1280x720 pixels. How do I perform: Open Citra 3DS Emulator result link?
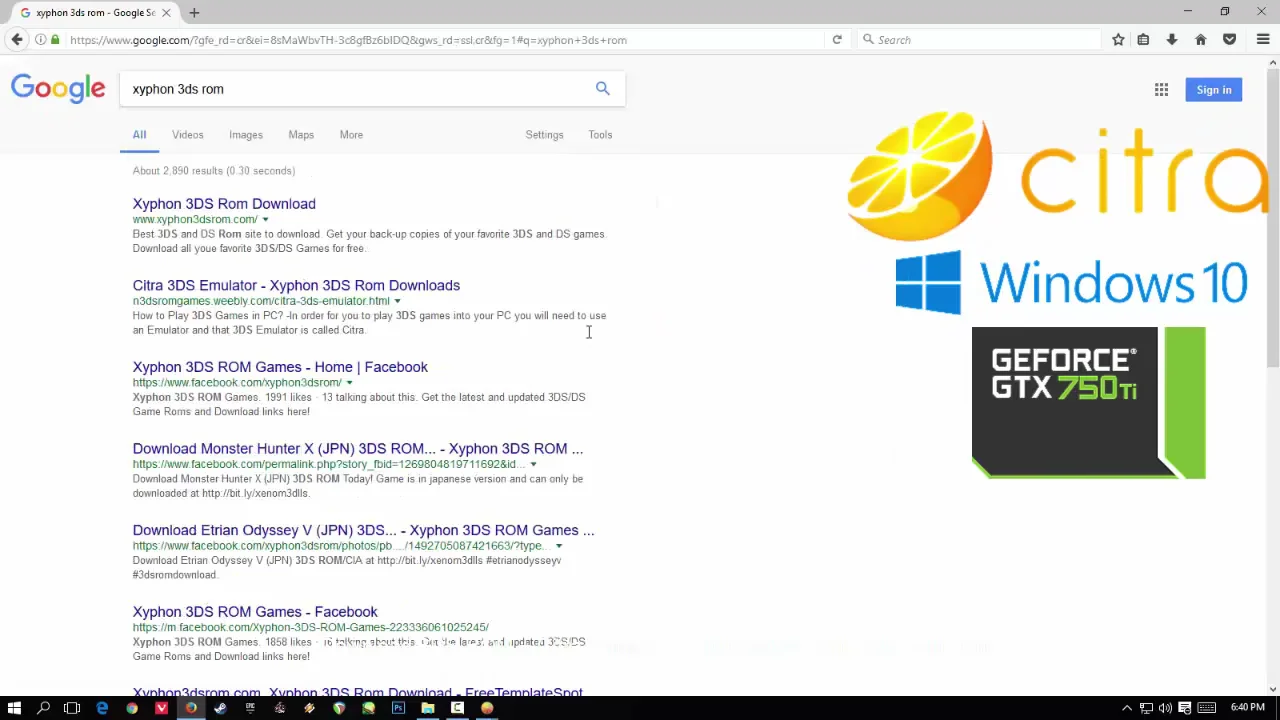click(296, 286)
